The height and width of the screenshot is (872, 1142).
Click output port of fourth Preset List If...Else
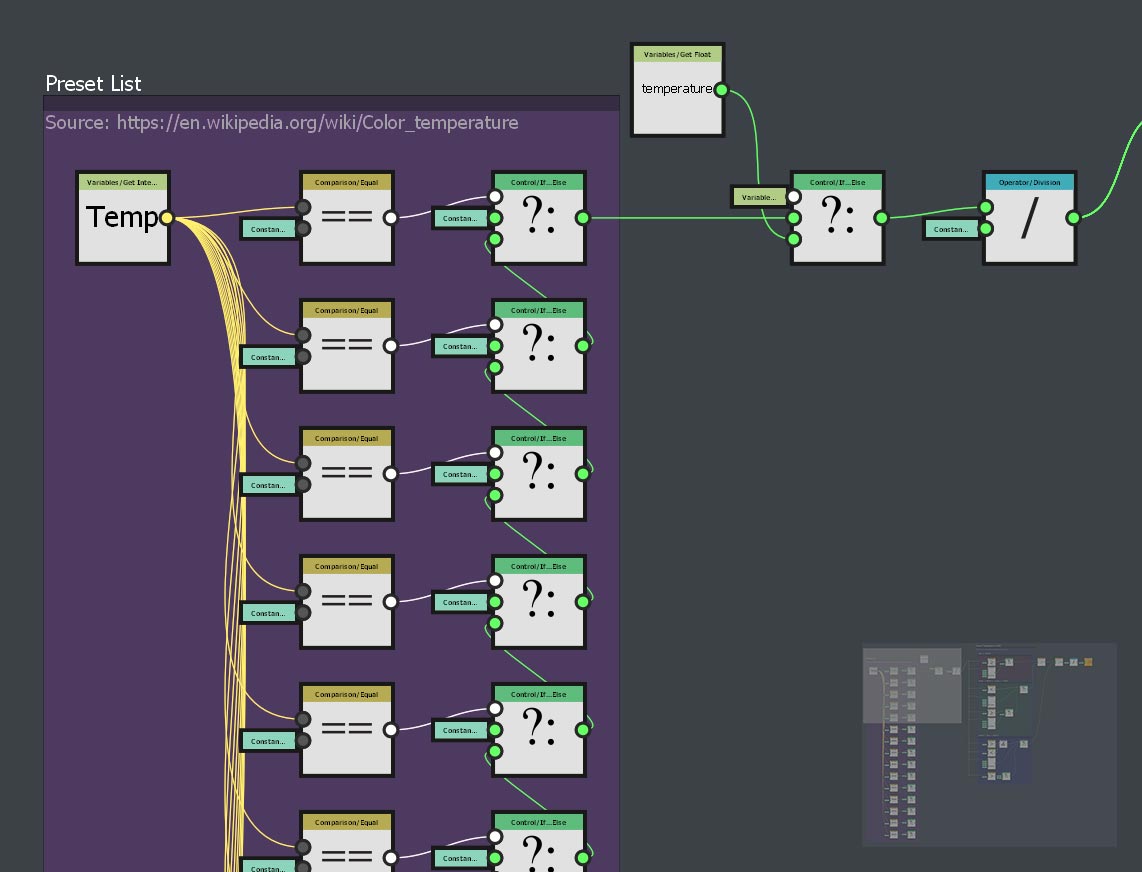pyautogui.click(x=583, y=602)
